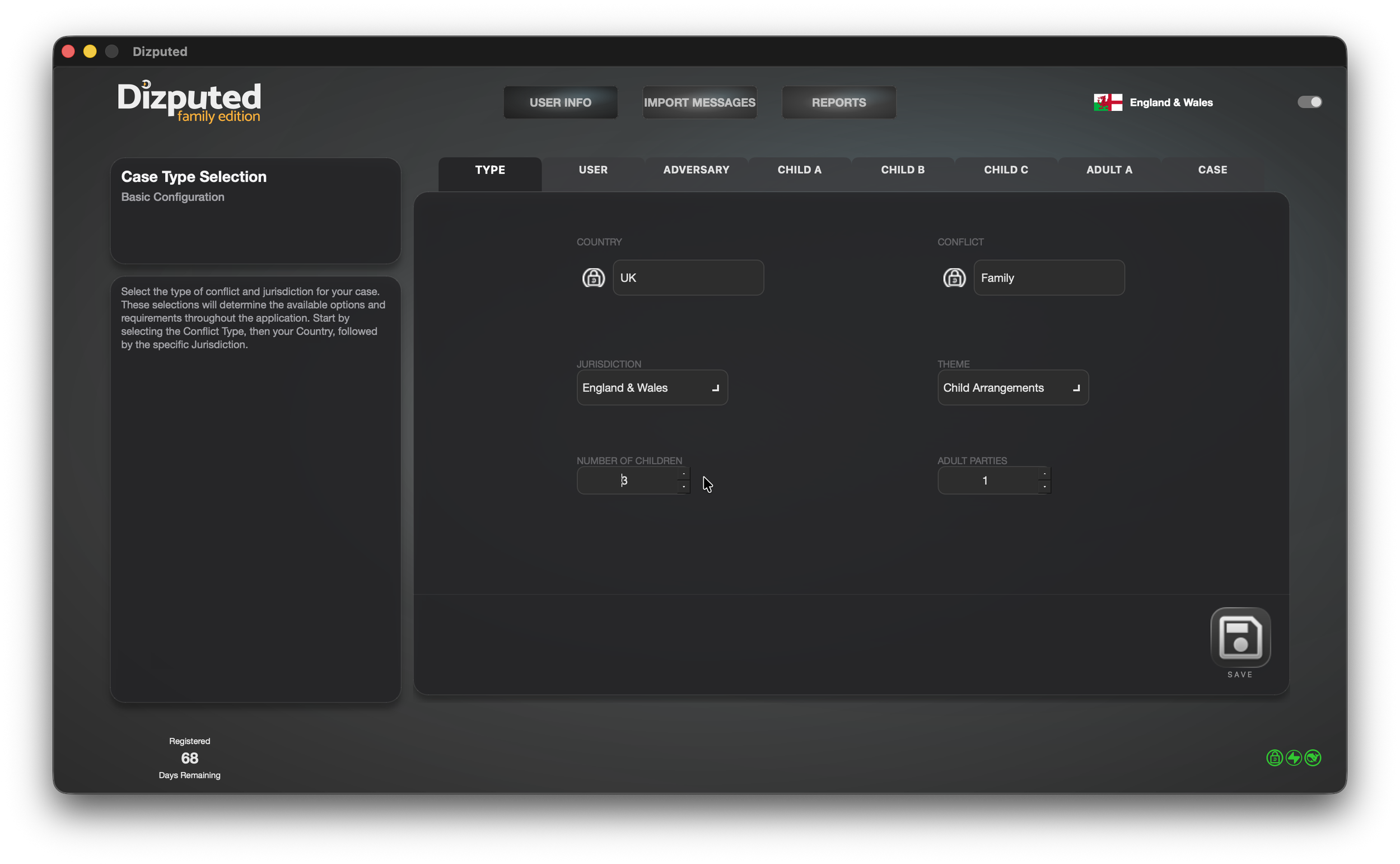Click the Import Messages button
The height and width of the screenshot is (864, 1400).
[x=699, y=102]
